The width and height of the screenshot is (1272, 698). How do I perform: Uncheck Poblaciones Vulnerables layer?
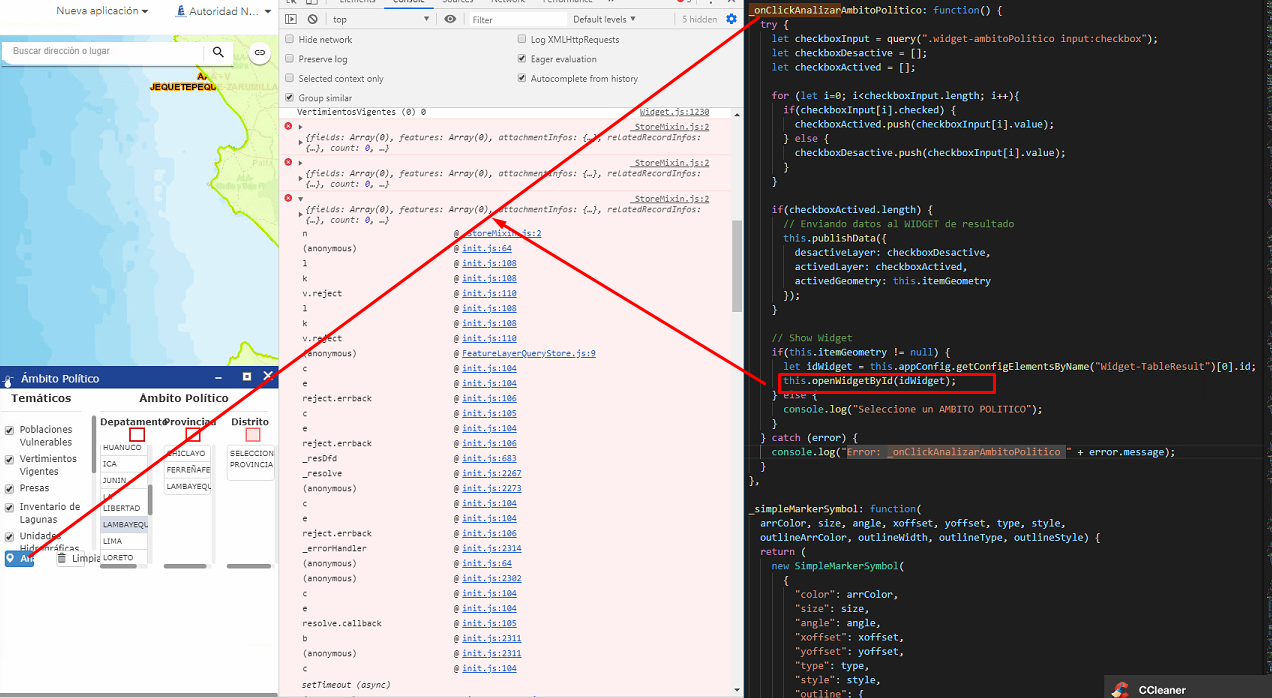click(x=10, y=430)
